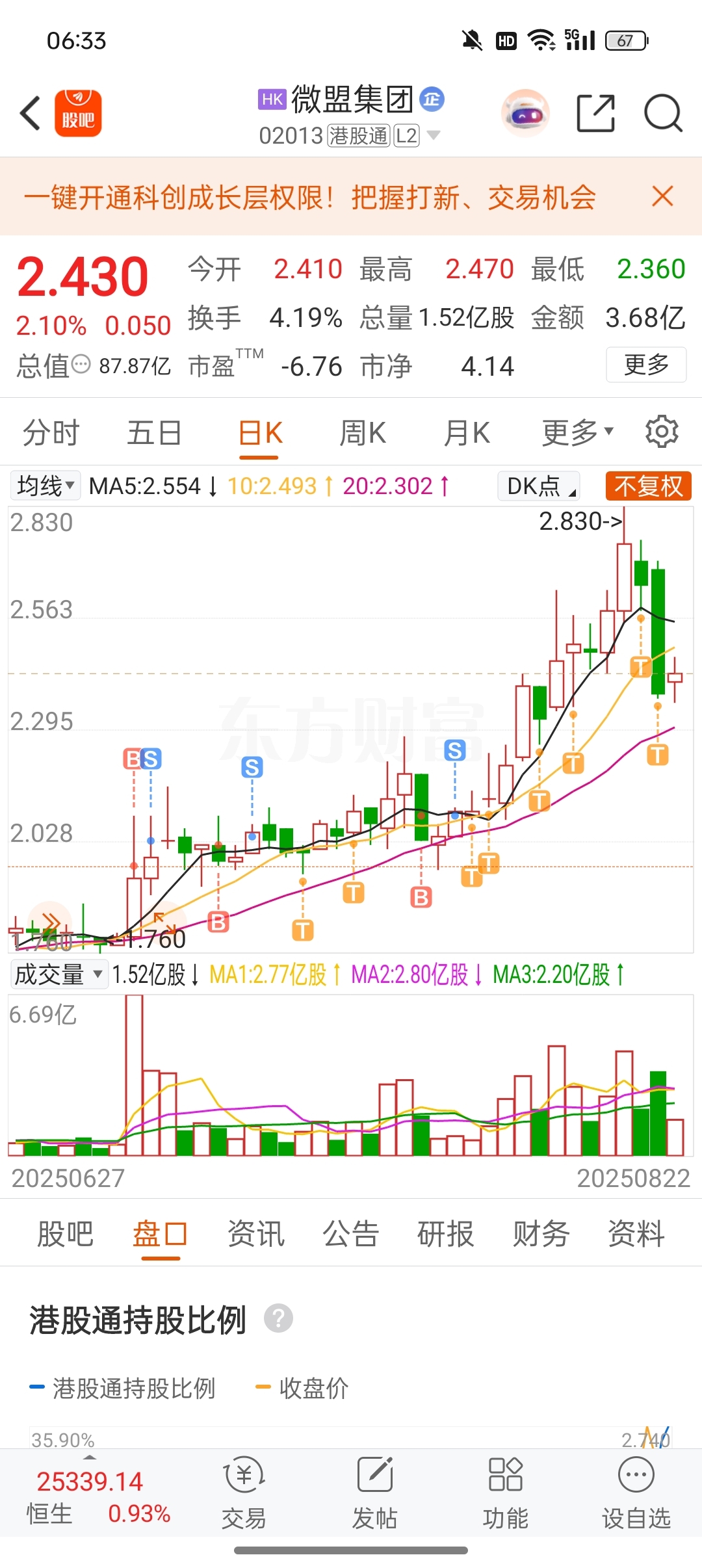Tap the tallest volume bar in chart
Viewport: 702px width, 1568px height.
pos(135,1075)
